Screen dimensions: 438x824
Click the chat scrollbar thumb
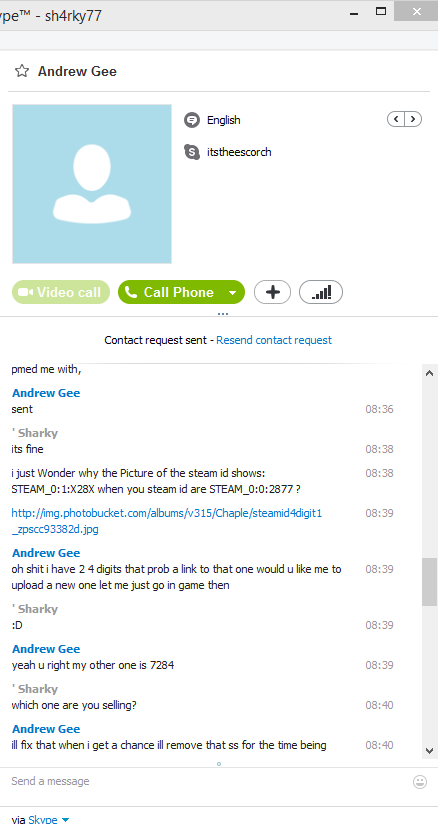pos(430,582)
